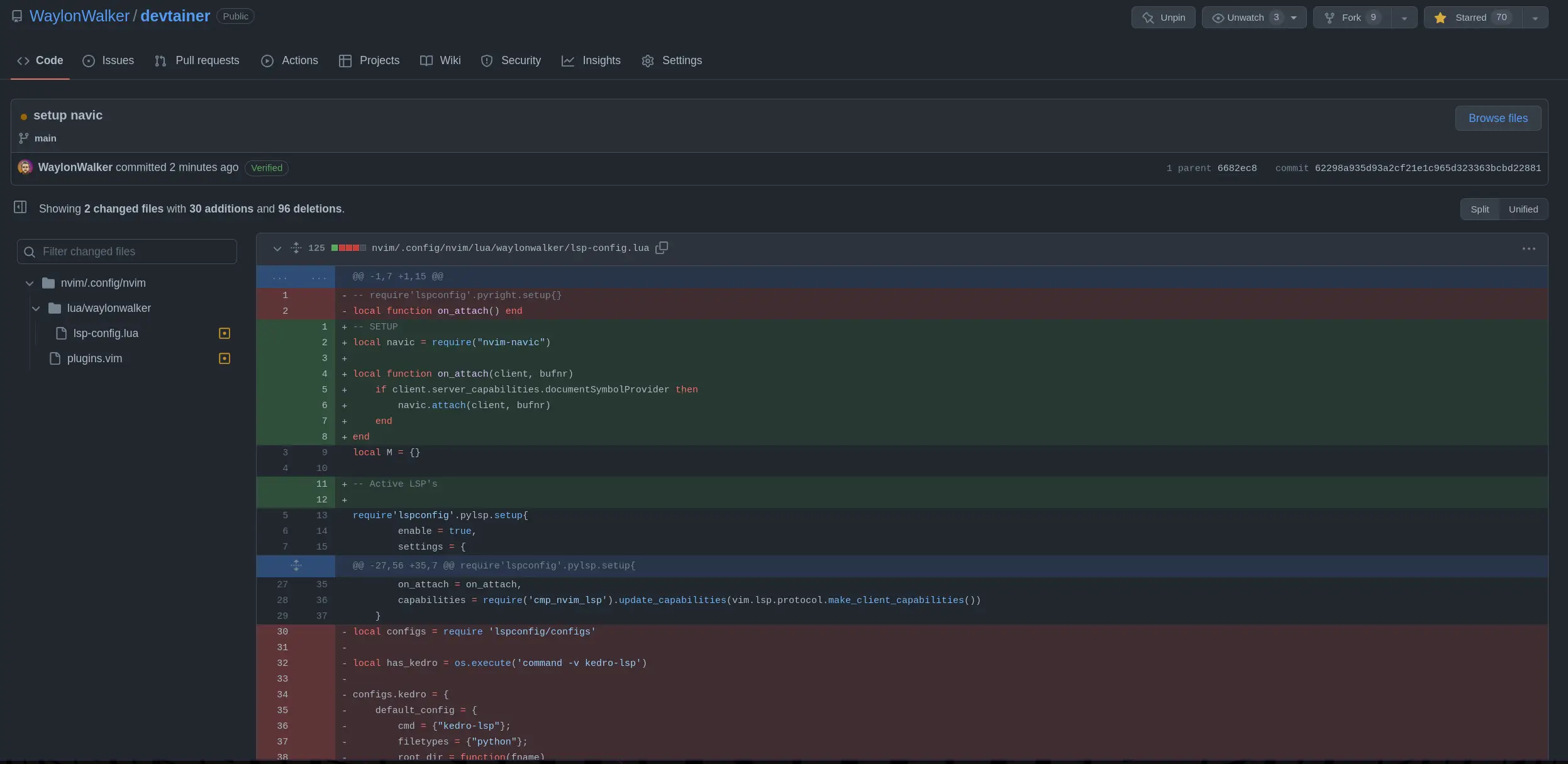Switch diff view to Split
The image size is (1568, 764).
pos(1479,209)
